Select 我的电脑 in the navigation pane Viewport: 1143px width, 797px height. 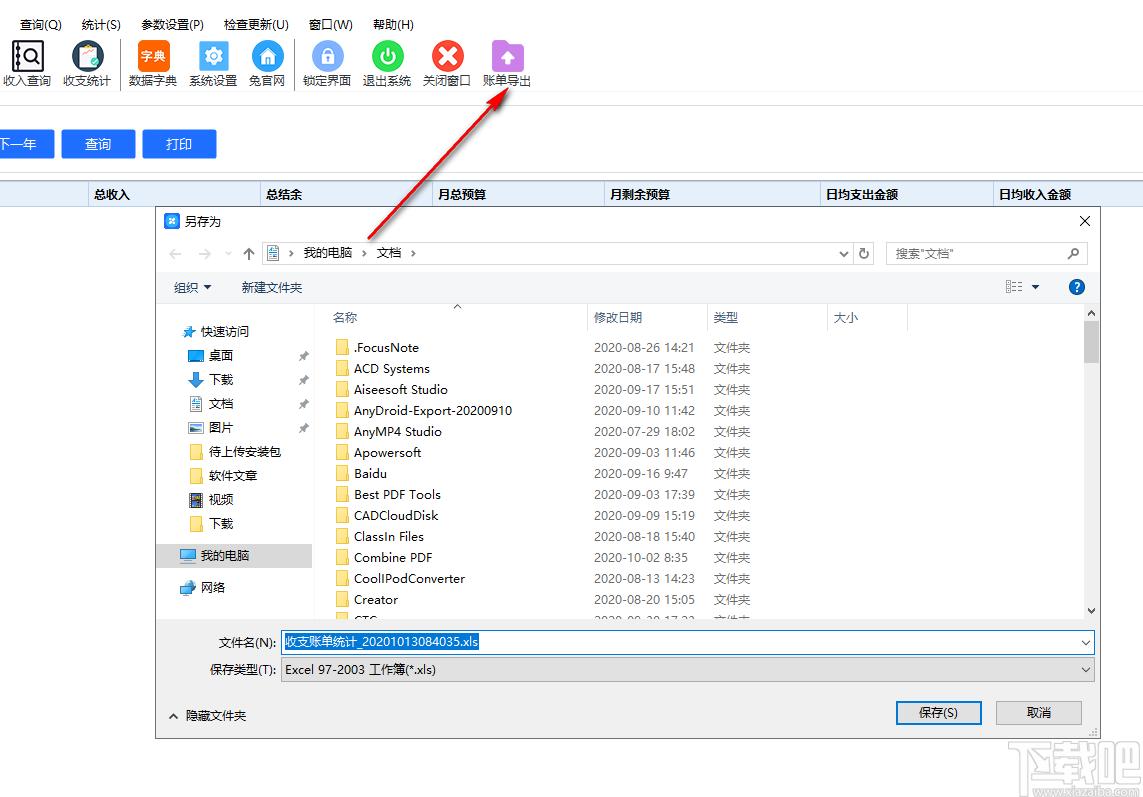coord(225,555)
